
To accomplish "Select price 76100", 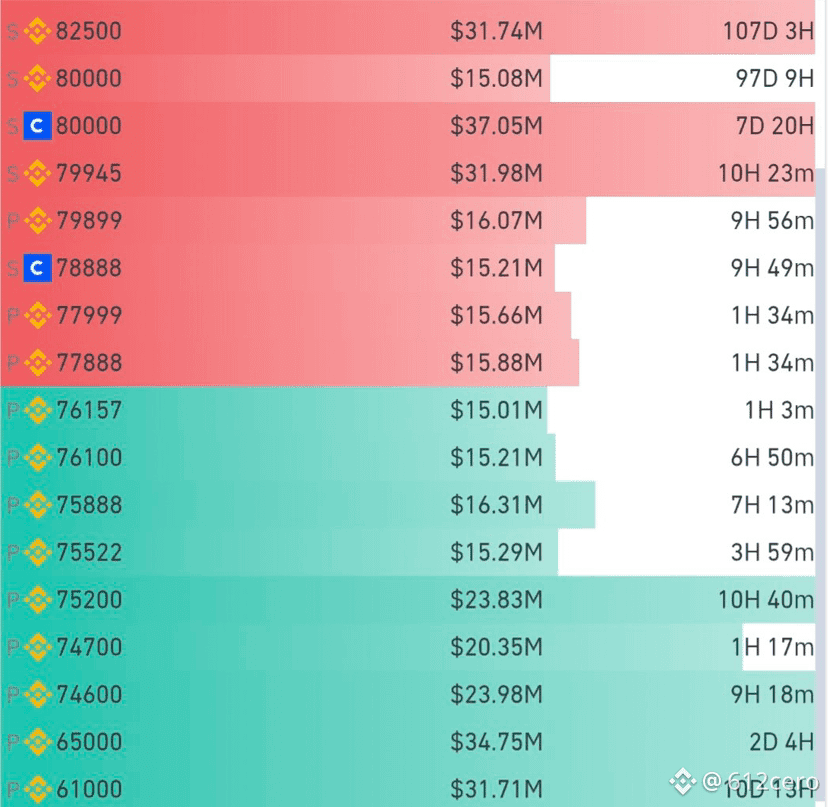I will pyautogui.click(x=89, y=458).
